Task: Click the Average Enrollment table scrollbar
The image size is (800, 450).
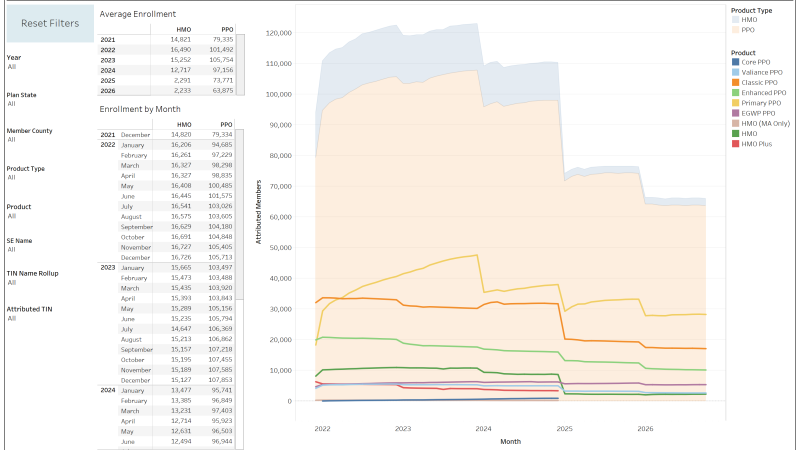Action: 240,65
